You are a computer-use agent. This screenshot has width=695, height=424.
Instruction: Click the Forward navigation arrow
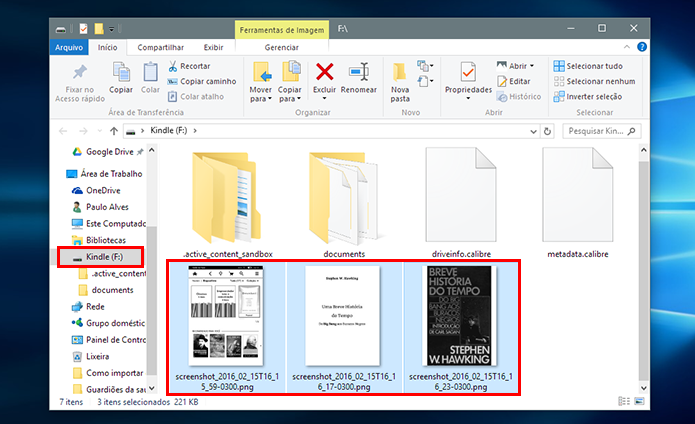click(x=83, y=131)
